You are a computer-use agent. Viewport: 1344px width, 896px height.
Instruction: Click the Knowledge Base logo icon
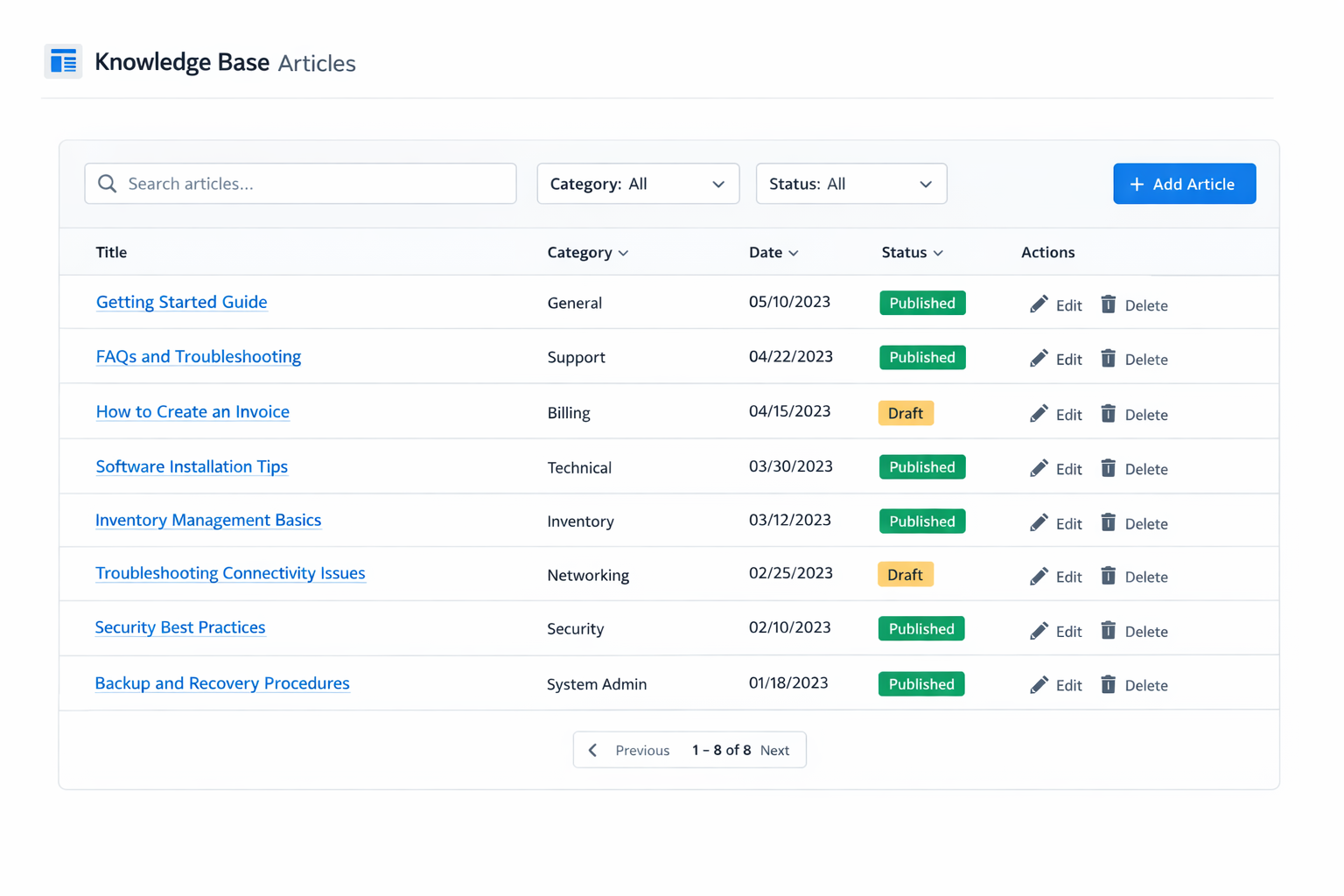(62, 61)
